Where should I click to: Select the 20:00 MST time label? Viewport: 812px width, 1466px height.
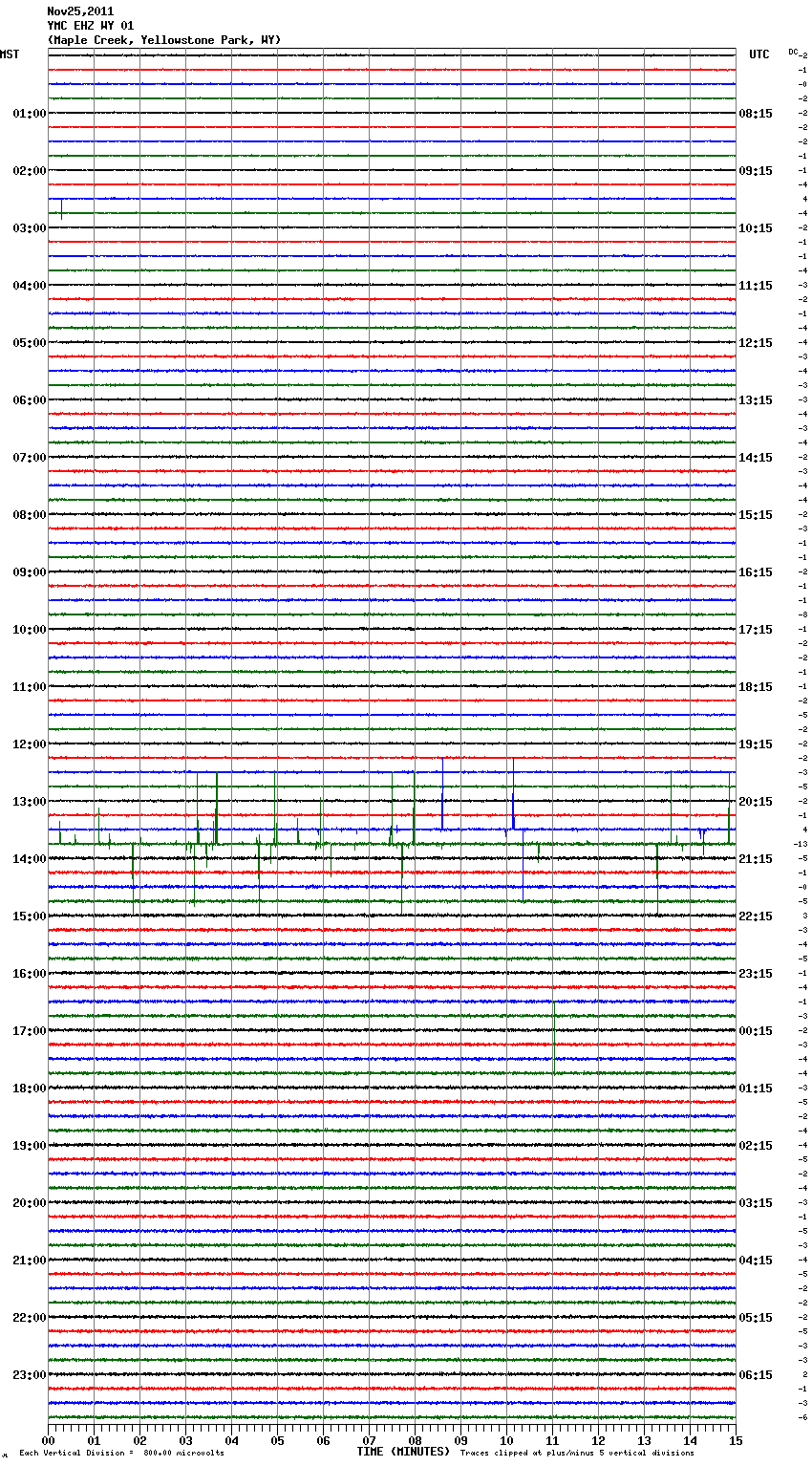point(29,1203)
